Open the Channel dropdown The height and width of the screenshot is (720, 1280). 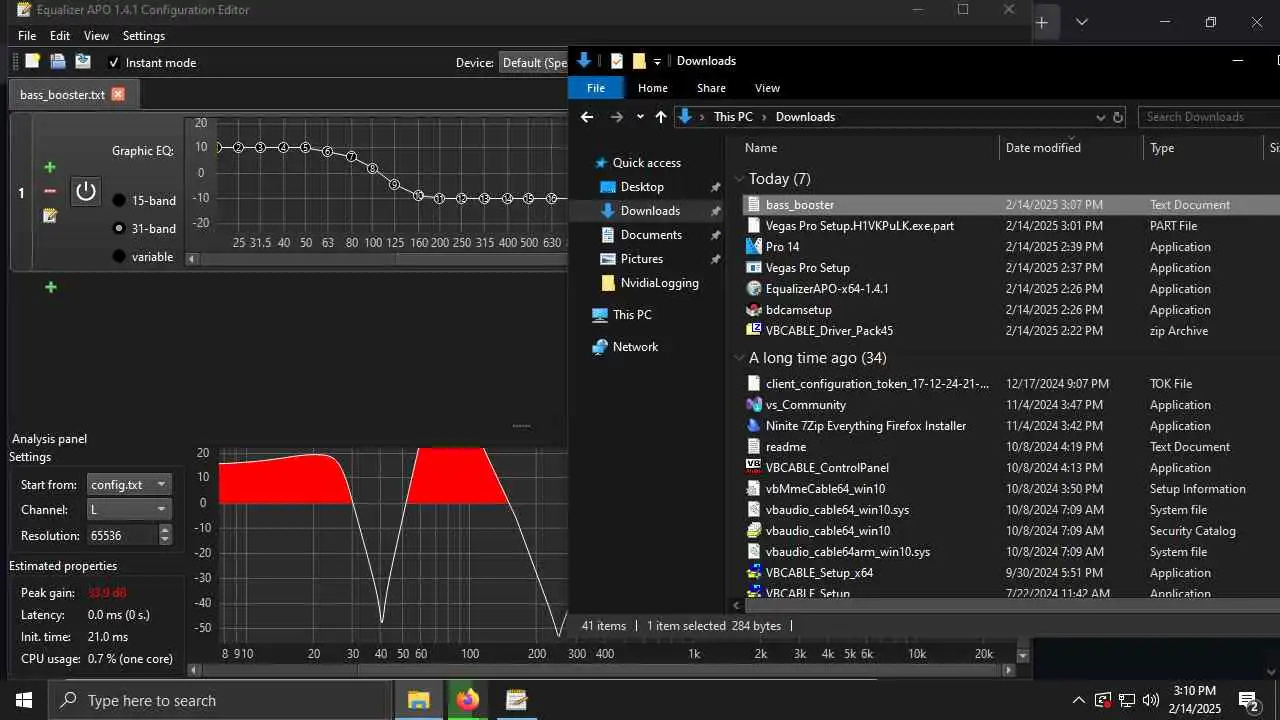pyautogui.click(x=129, y=509)
